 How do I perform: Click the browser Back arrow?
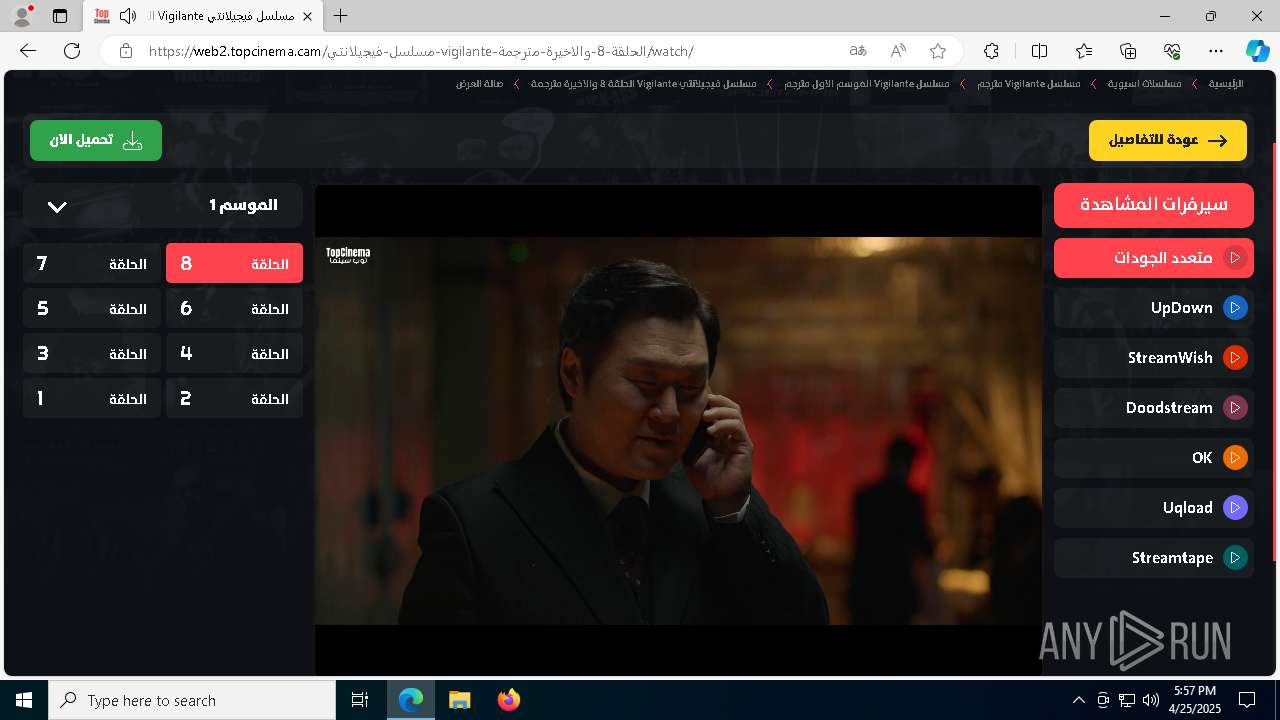(x=28, y=51)
